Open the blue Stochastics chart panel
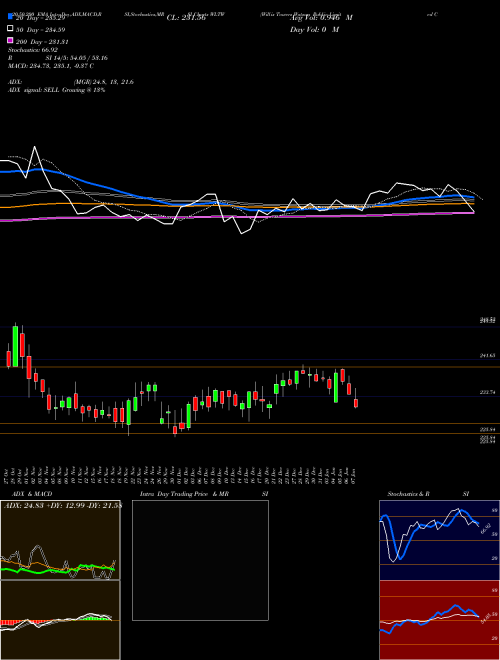 (439, 540)
